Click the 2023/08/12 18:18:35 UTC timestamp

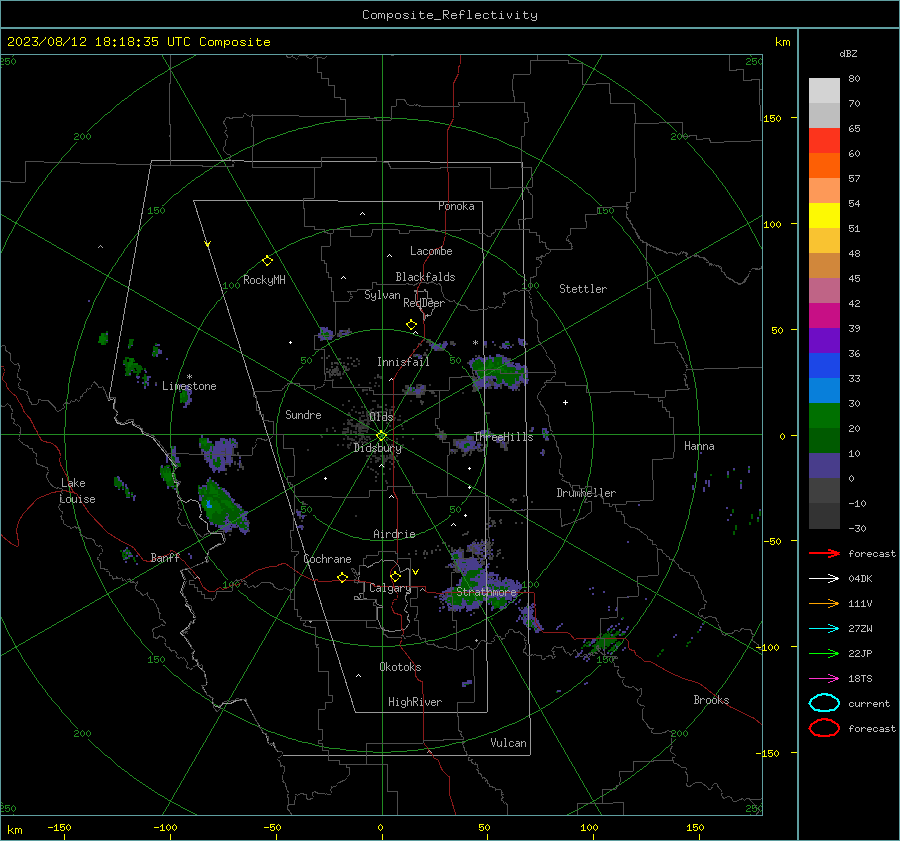[x=138, y=42]
